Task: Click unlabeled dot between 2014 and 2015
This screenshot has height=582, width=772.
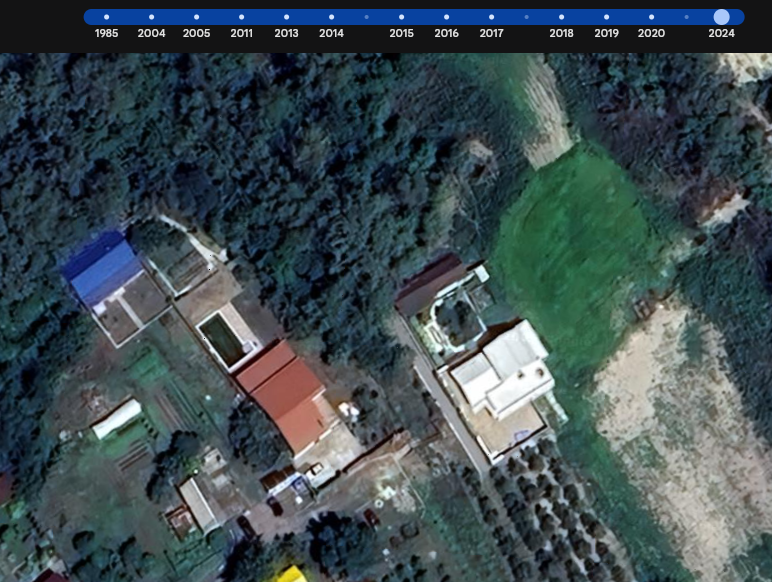Action: (x=366, y=17)
